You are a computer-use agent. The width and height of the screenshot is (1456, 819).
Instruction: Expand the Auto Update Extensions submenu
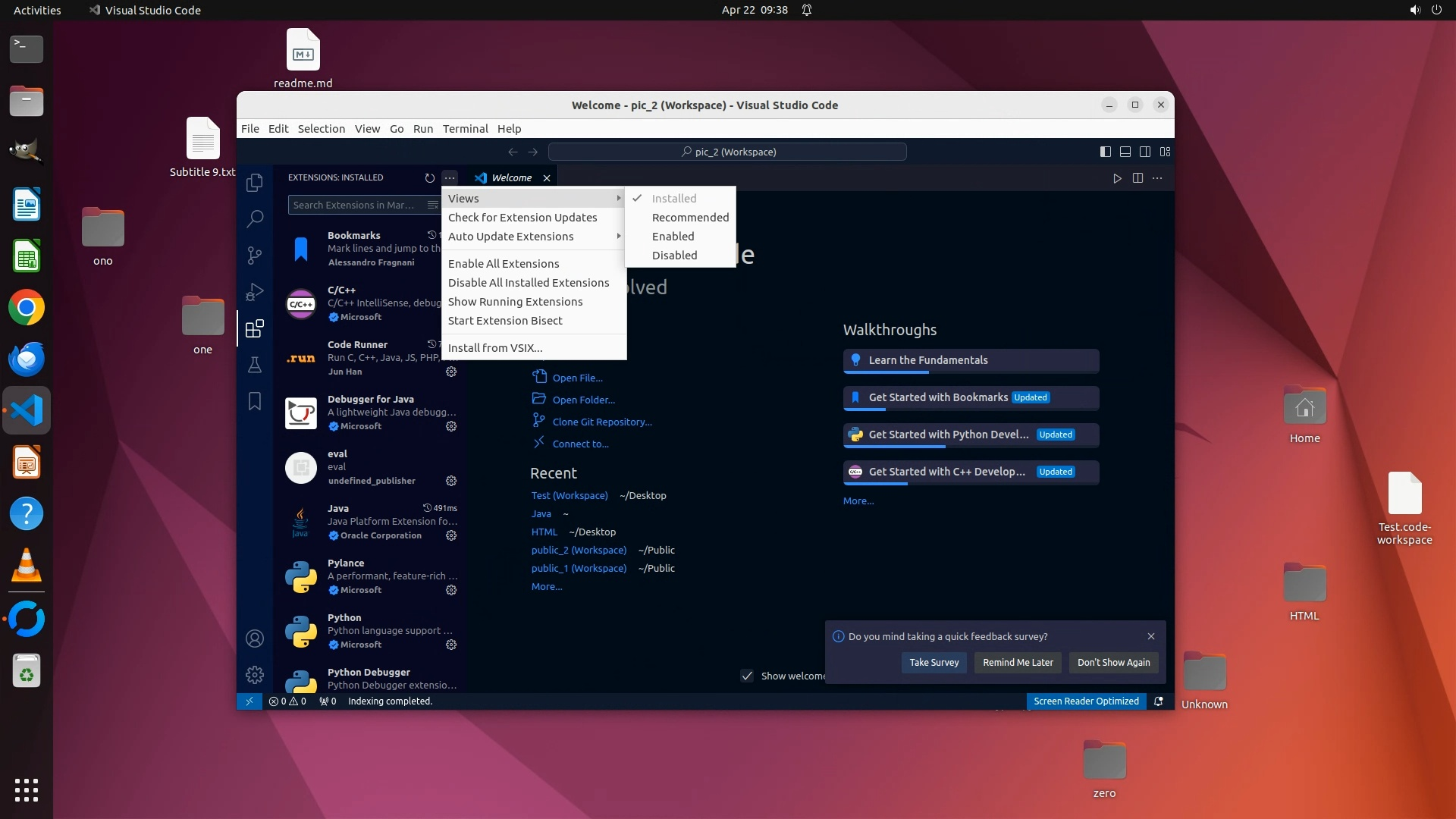[534, 237]
